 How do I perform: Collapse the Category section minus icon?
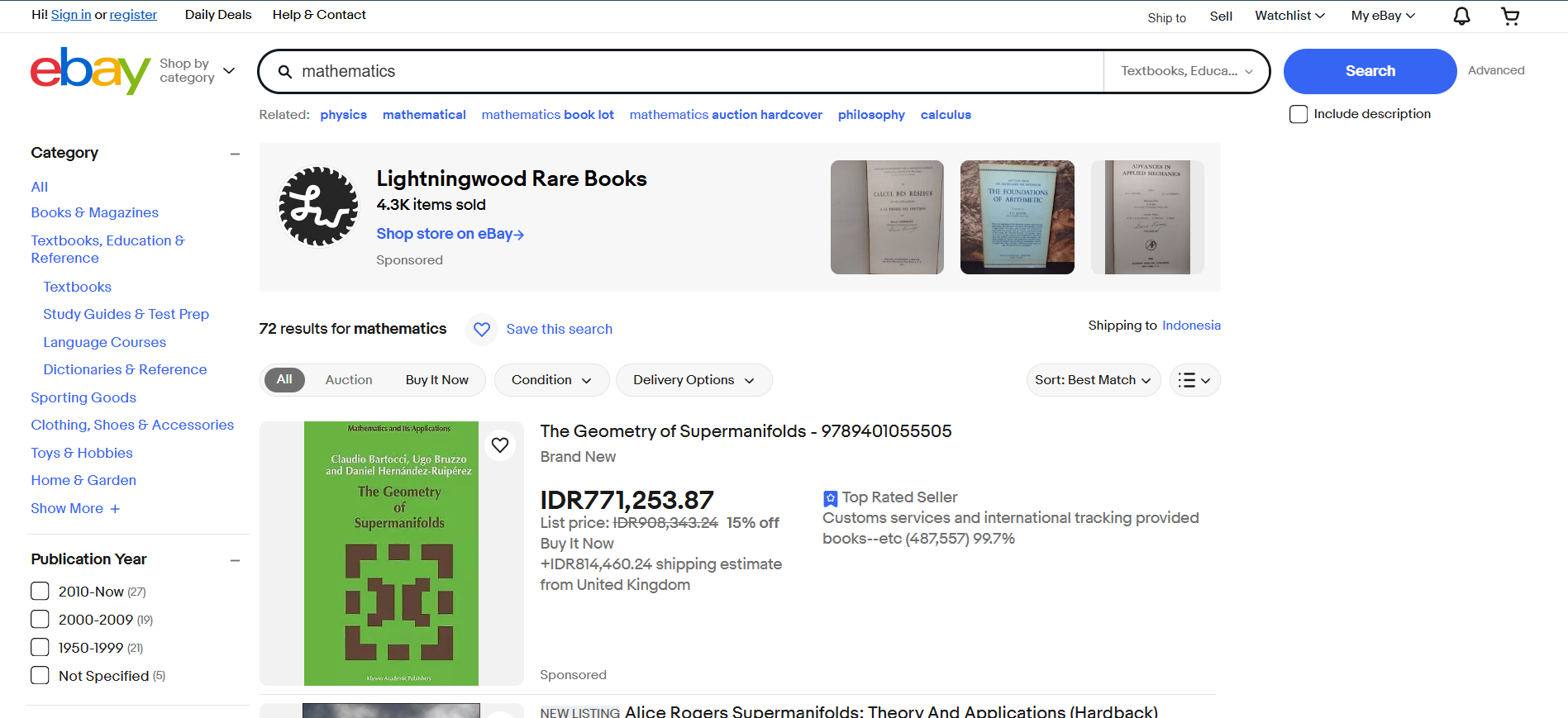click(x=236, y=154)
